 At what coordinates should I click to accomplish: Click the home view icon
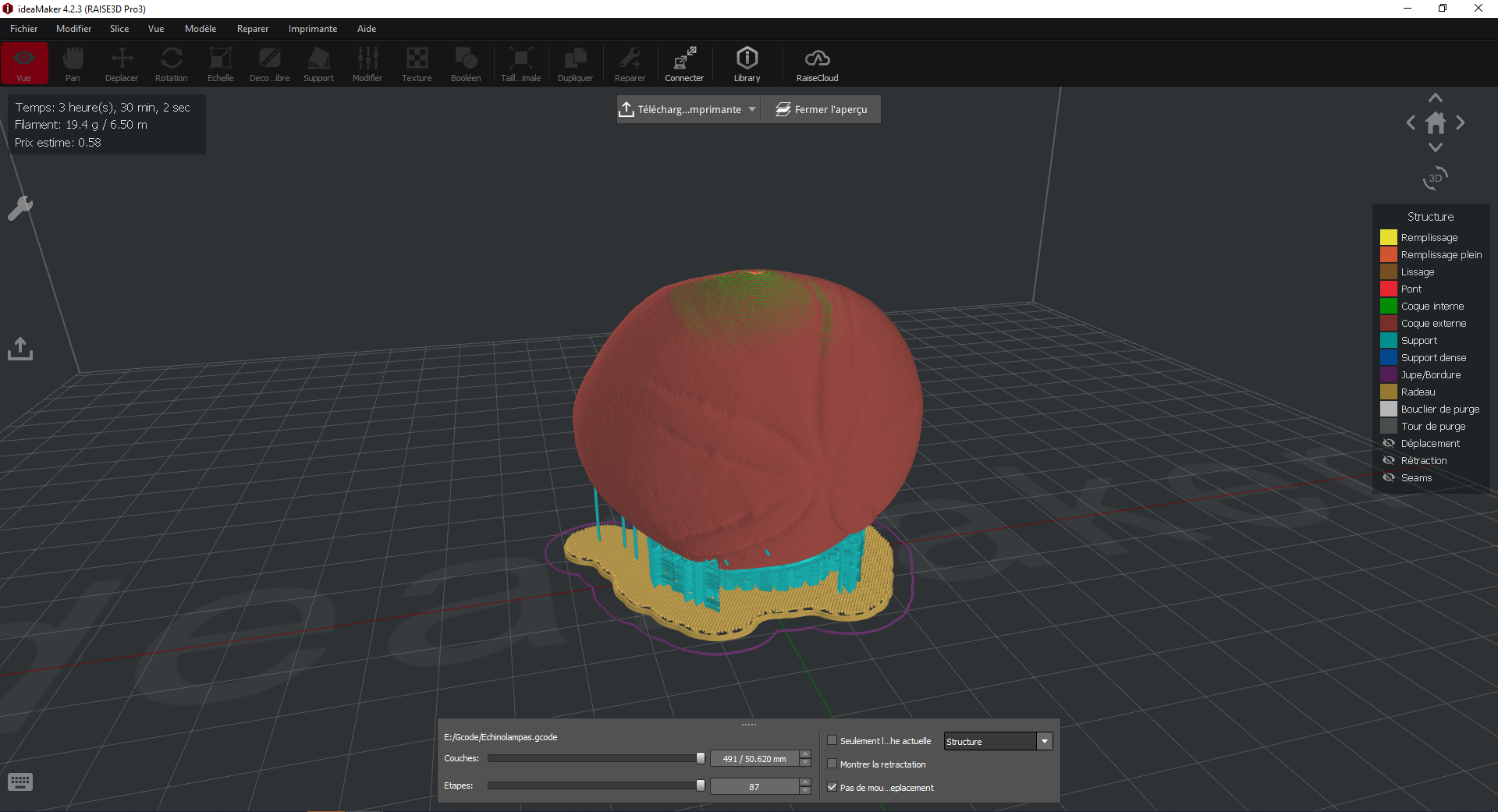pos(1435,123)
